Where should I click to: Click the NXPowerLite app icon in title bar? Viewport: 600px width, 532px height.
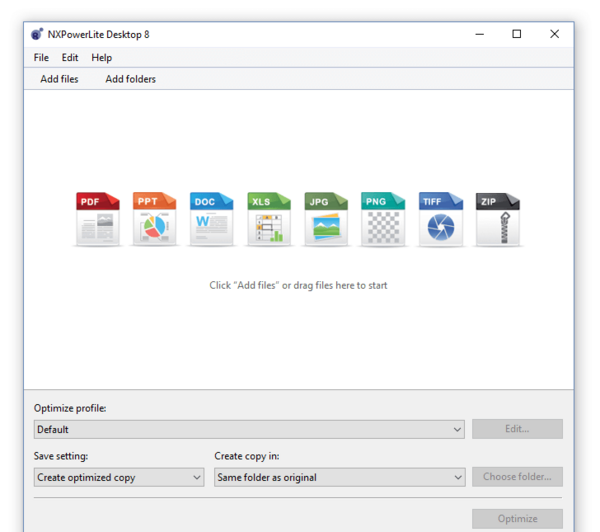(37, 34)
